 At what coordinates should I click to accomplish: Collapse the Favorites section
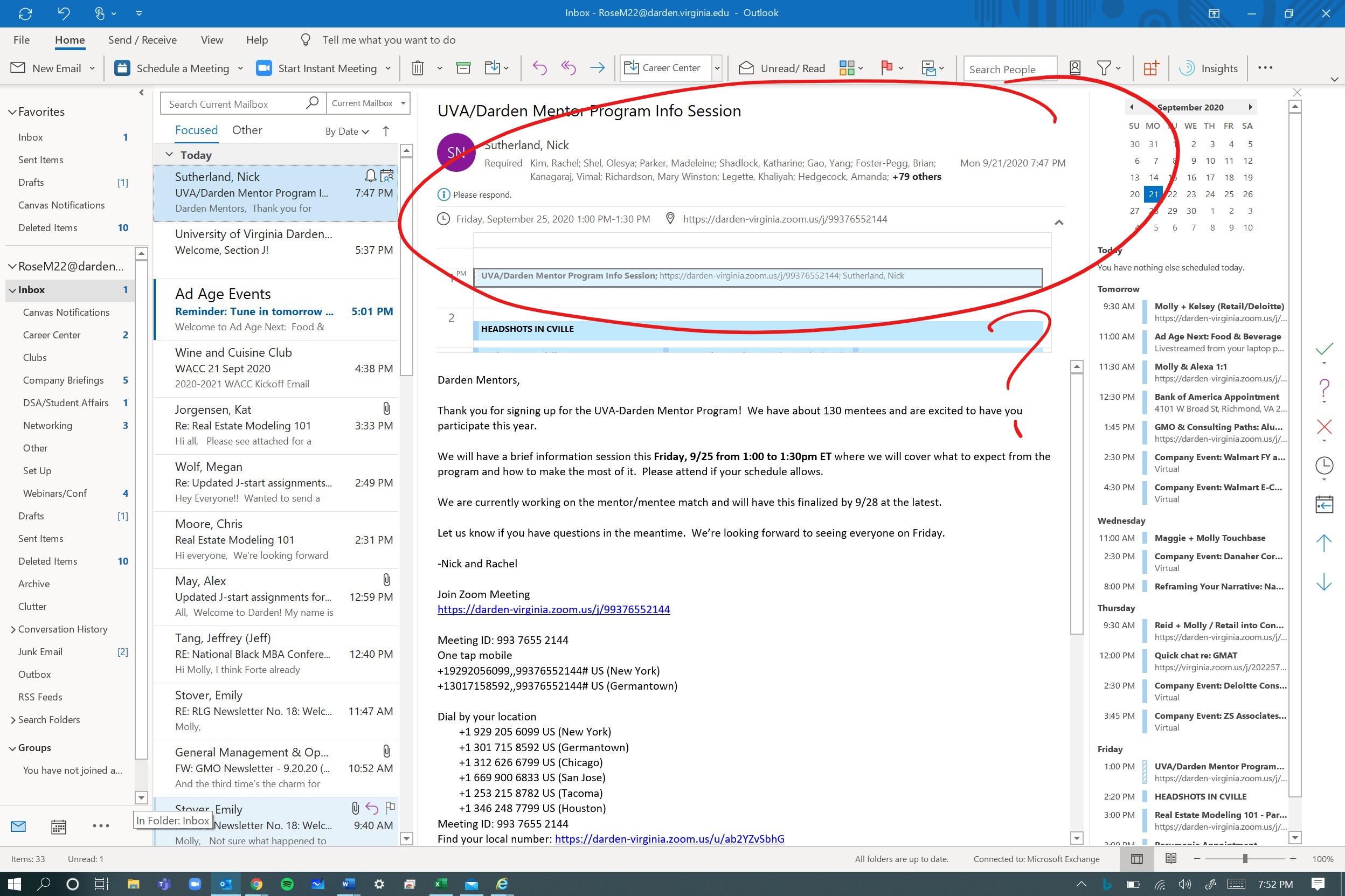pos(11,112)
